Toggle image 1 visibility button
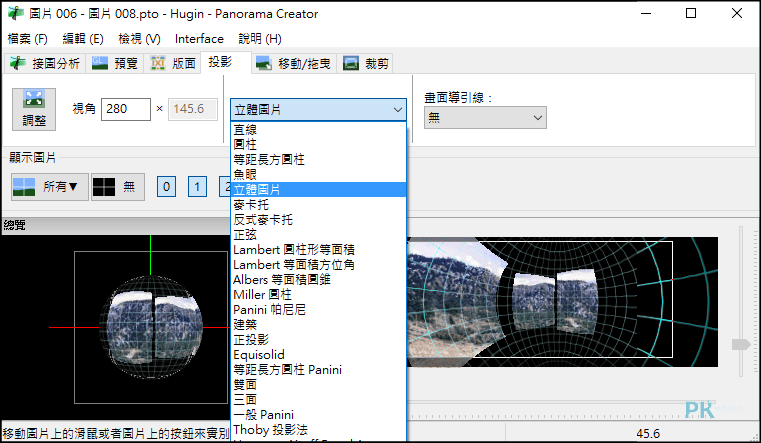The width and height of the screenshot is (761, 443). tap(197, 187)
